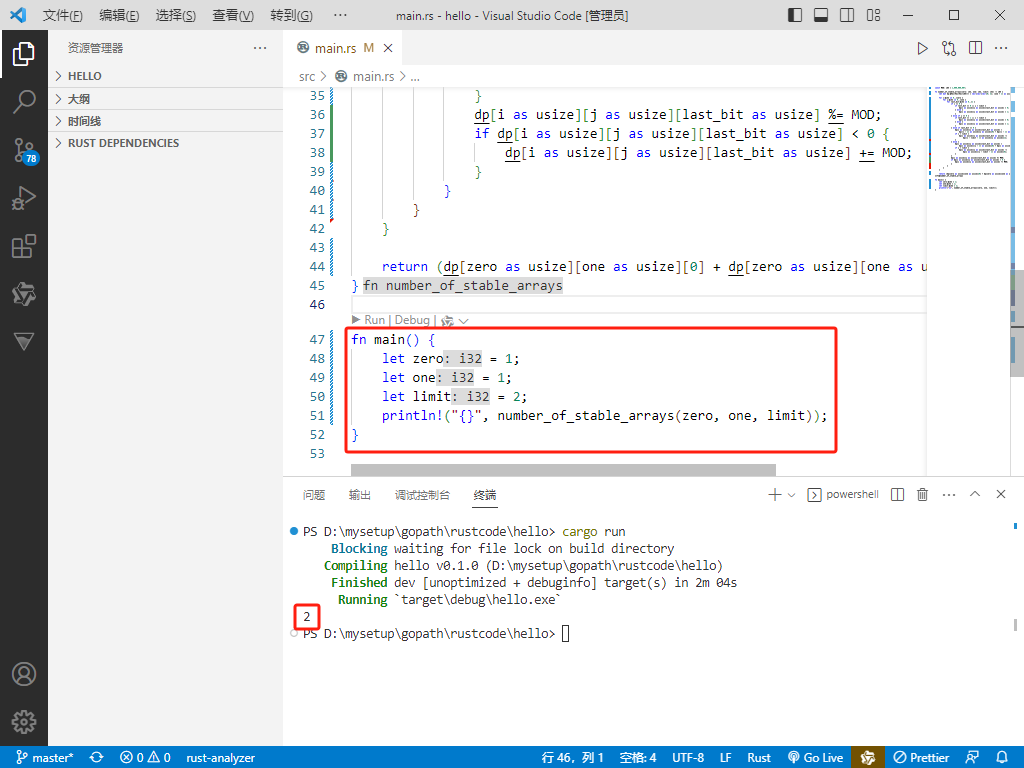Change Rust language mode
1024x768 pixels.
[x=759, y=758]
